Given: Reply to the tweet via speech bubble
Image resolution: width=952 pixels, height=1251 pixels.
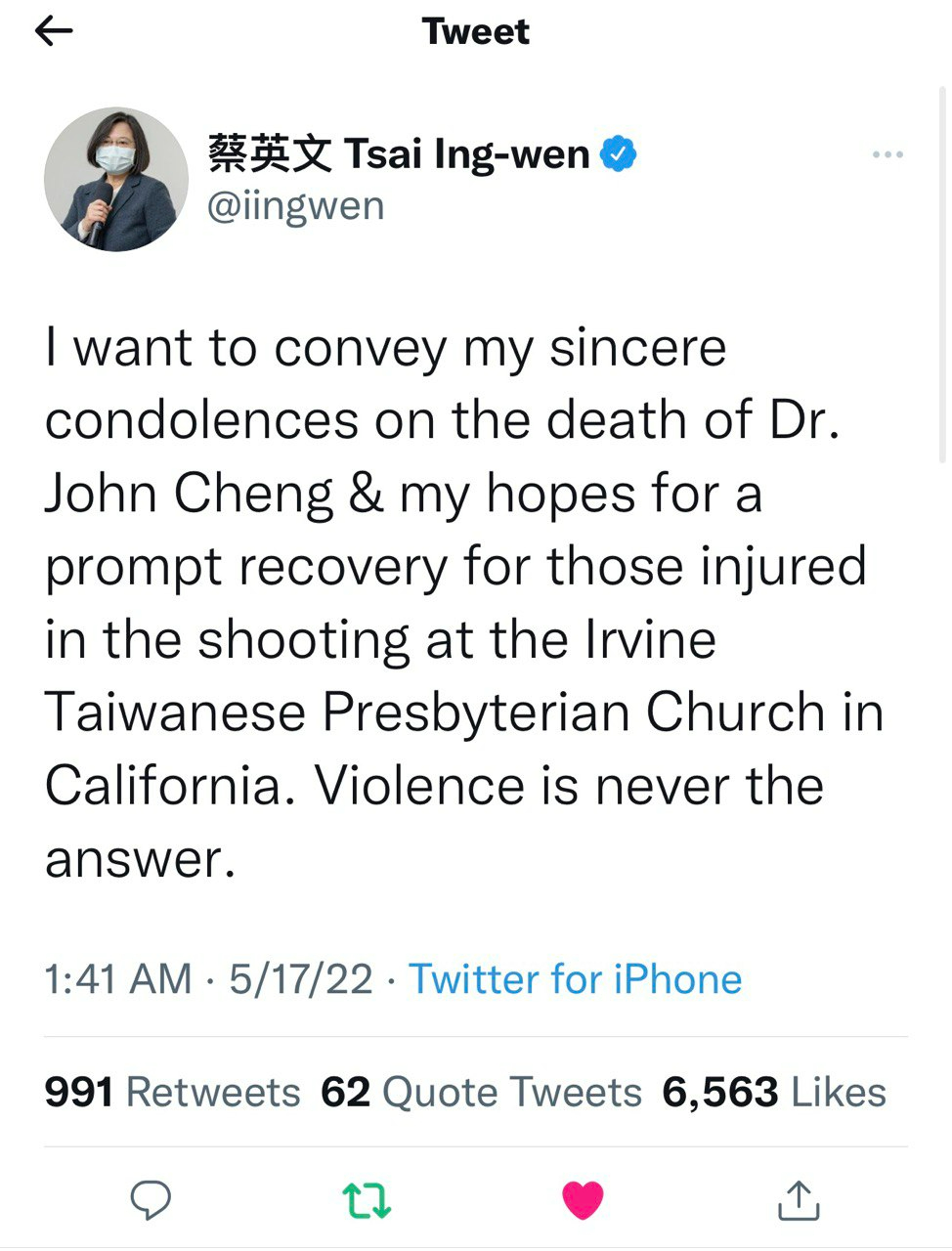Looking at the screenshot, I should pyautogui.click(x=151, y=1200).
